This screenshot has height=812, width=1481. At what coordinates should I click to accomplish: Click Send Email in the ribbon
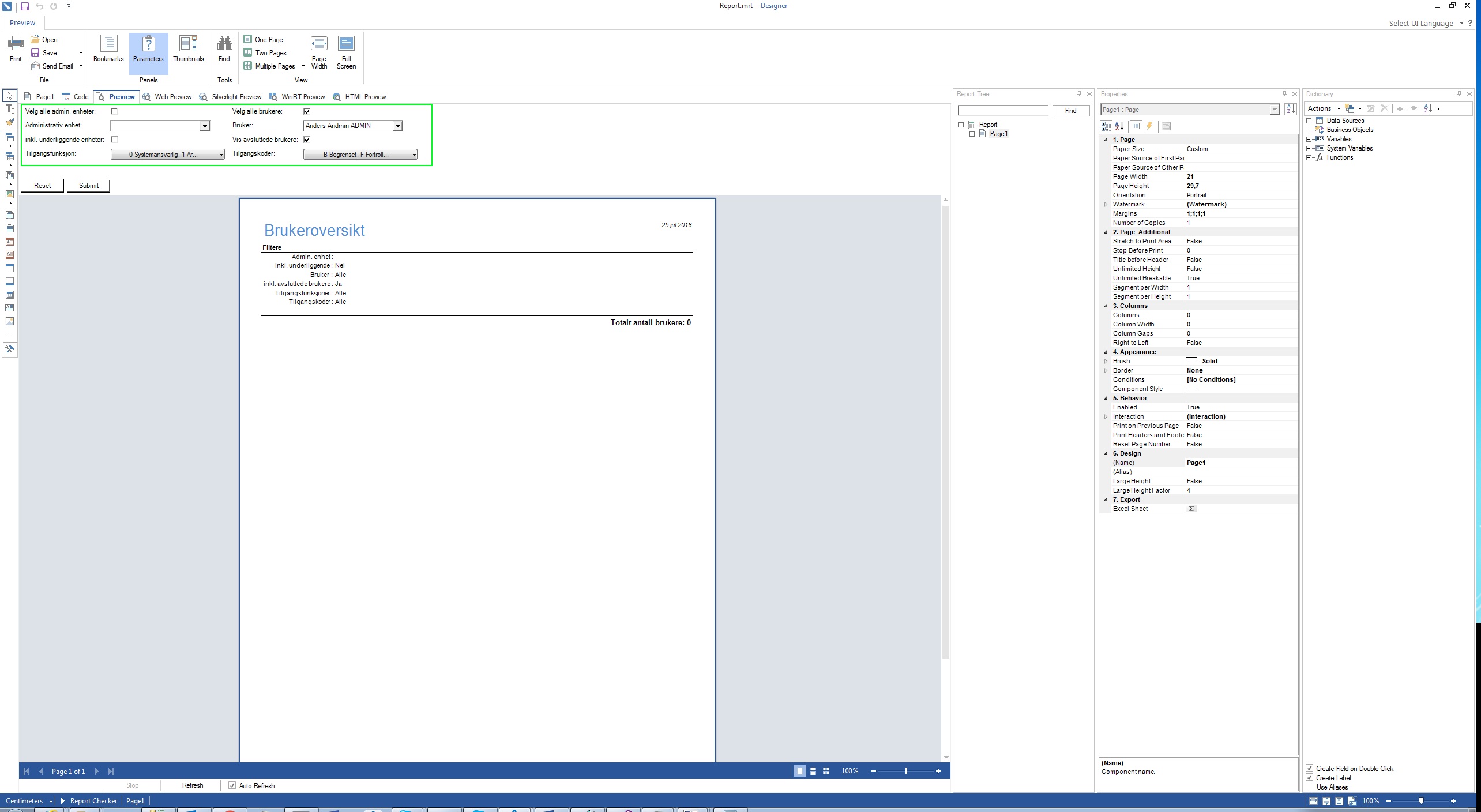pyautogui.click(x=52, y=66)
